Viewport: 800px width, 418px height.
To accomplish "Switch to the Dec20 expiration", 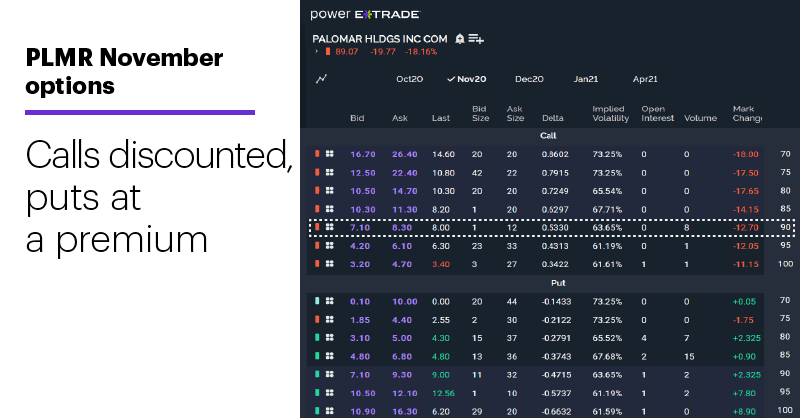I will pos(529,79).
